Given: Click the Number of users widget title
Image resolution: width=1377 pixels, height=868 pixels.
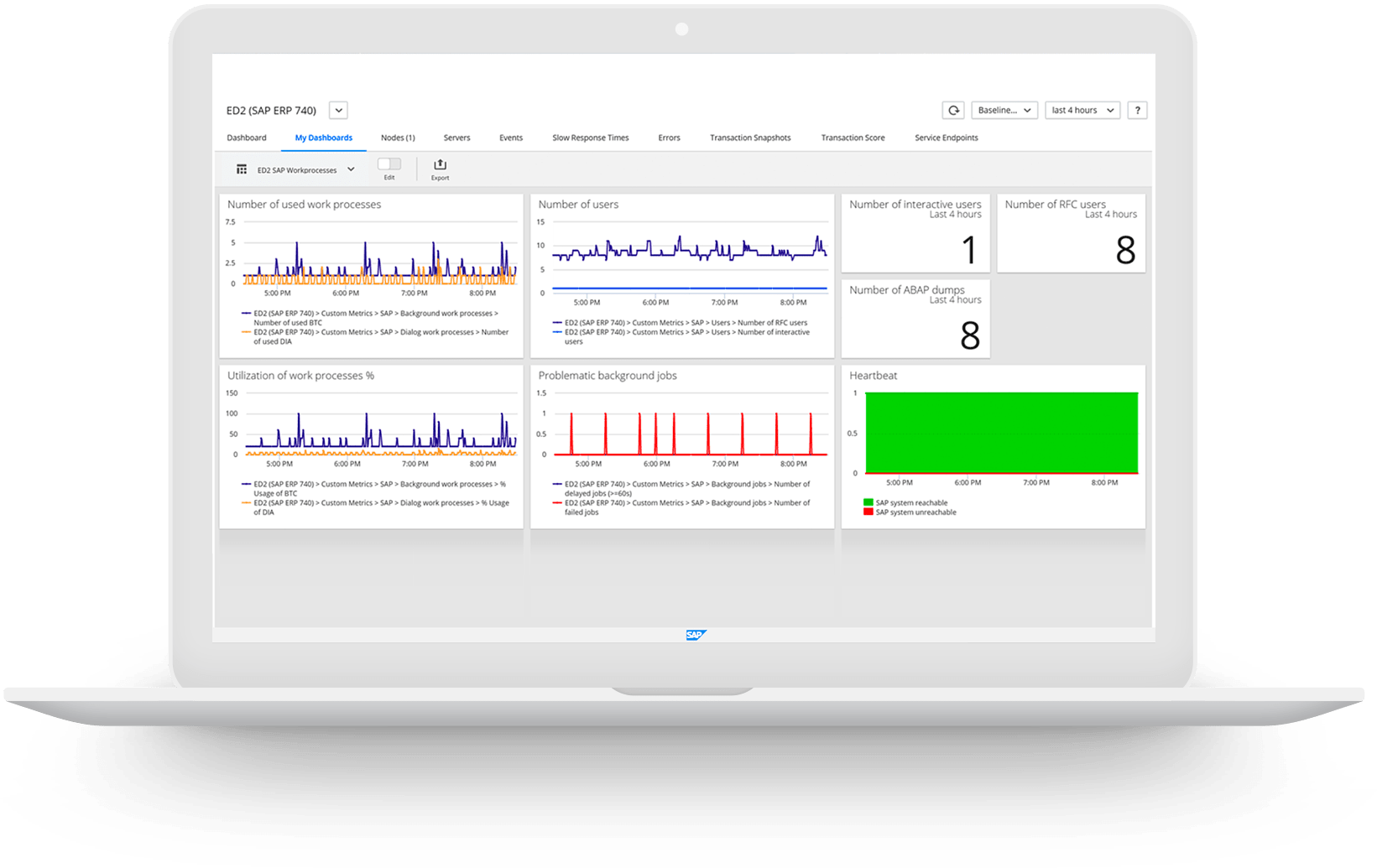Looking at the screenshot, I should pyautogui.click(x=578, y=205).
